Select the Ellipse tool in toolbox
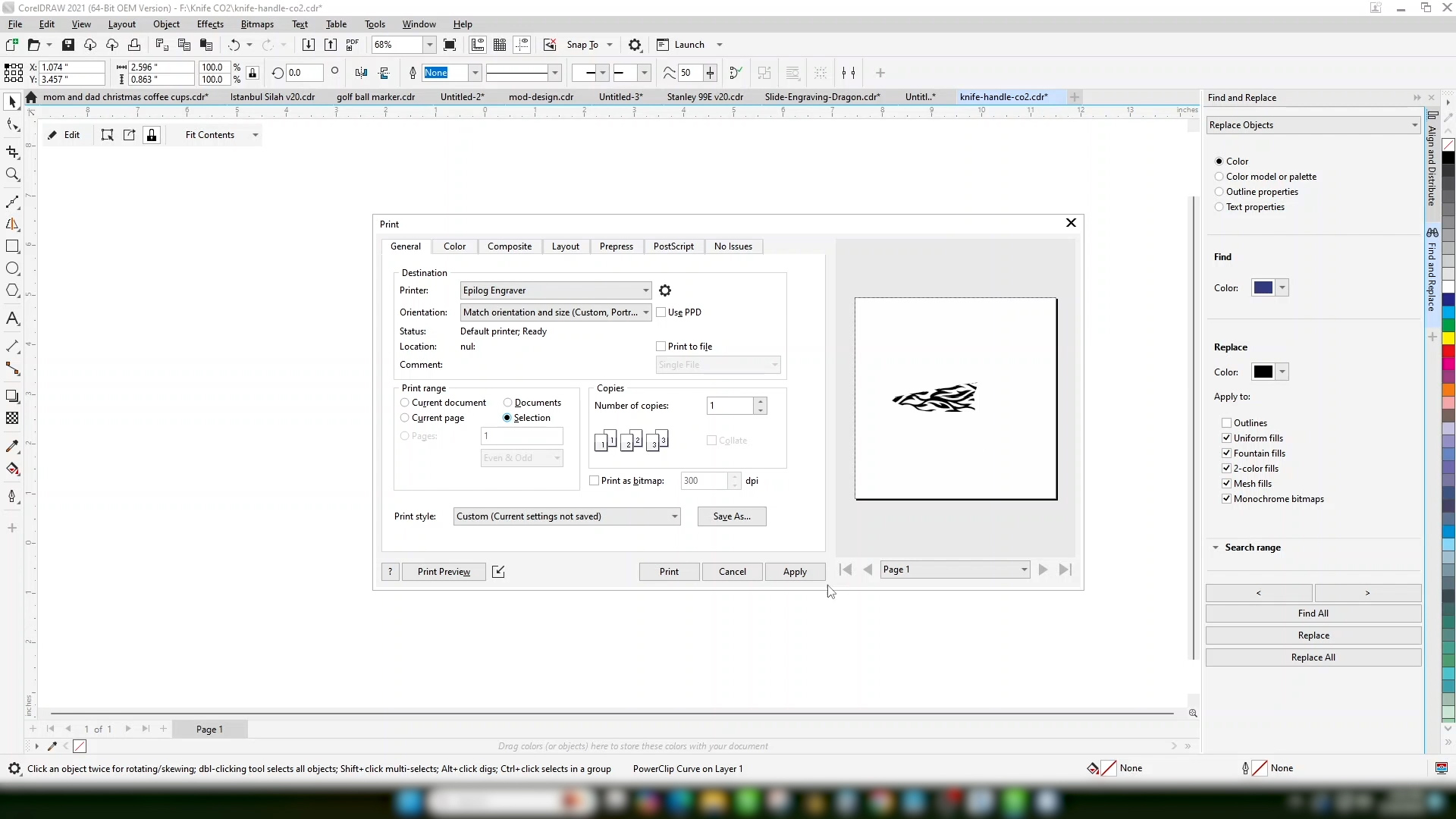Viewport: 1456px width, 819px height. point(12,268)
